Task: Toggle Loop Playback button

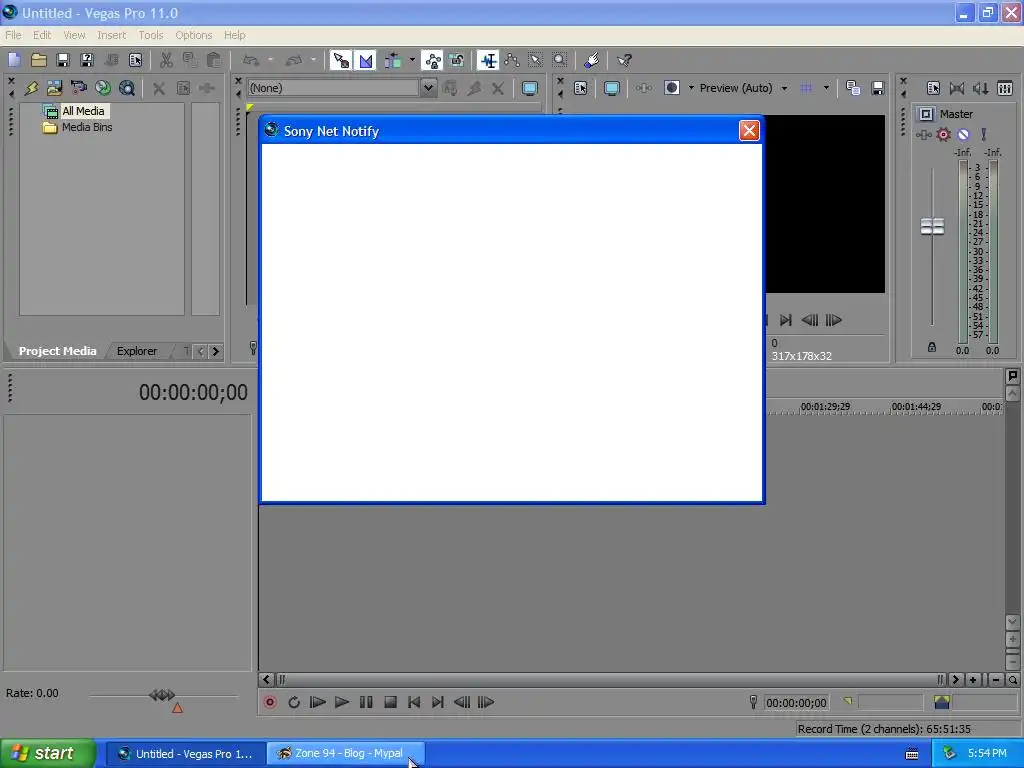Action: (x=294, y=702)
